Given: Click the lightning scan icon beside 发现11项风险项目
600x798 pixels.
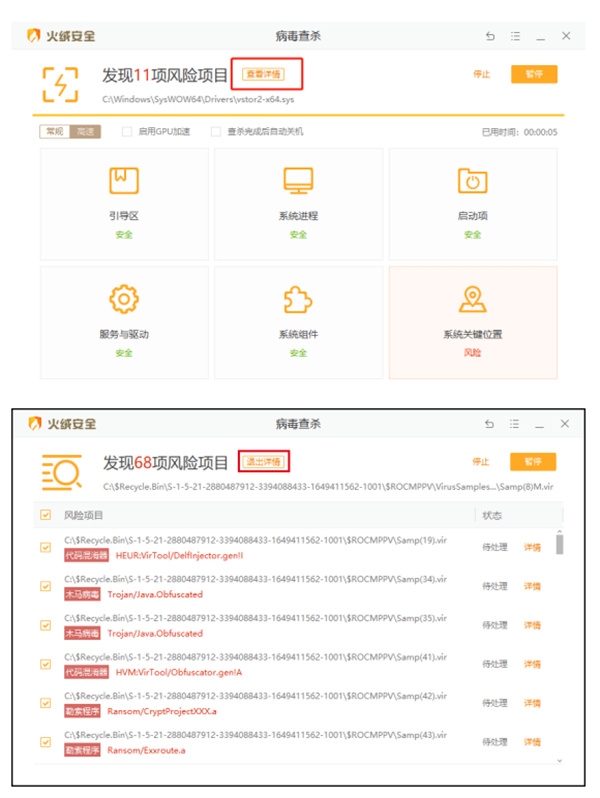Looking at the screenshot, I should tap(60, 84).
